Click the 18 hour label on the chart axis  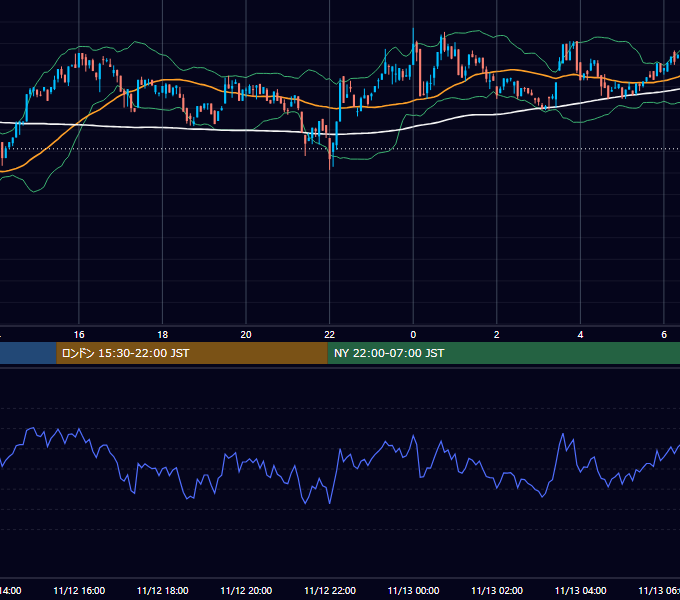(x=163, y=335)
